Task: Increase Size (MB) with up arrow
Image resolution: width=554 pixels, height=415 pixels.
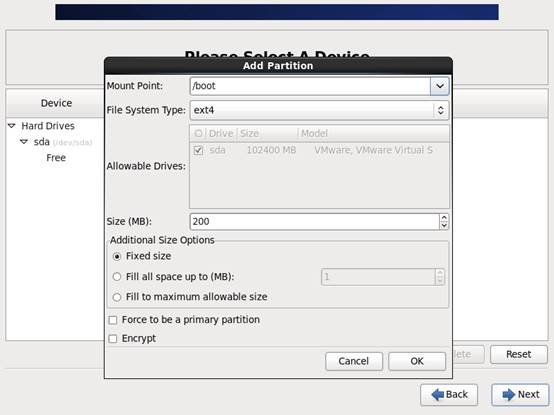Action: (444, 218)
